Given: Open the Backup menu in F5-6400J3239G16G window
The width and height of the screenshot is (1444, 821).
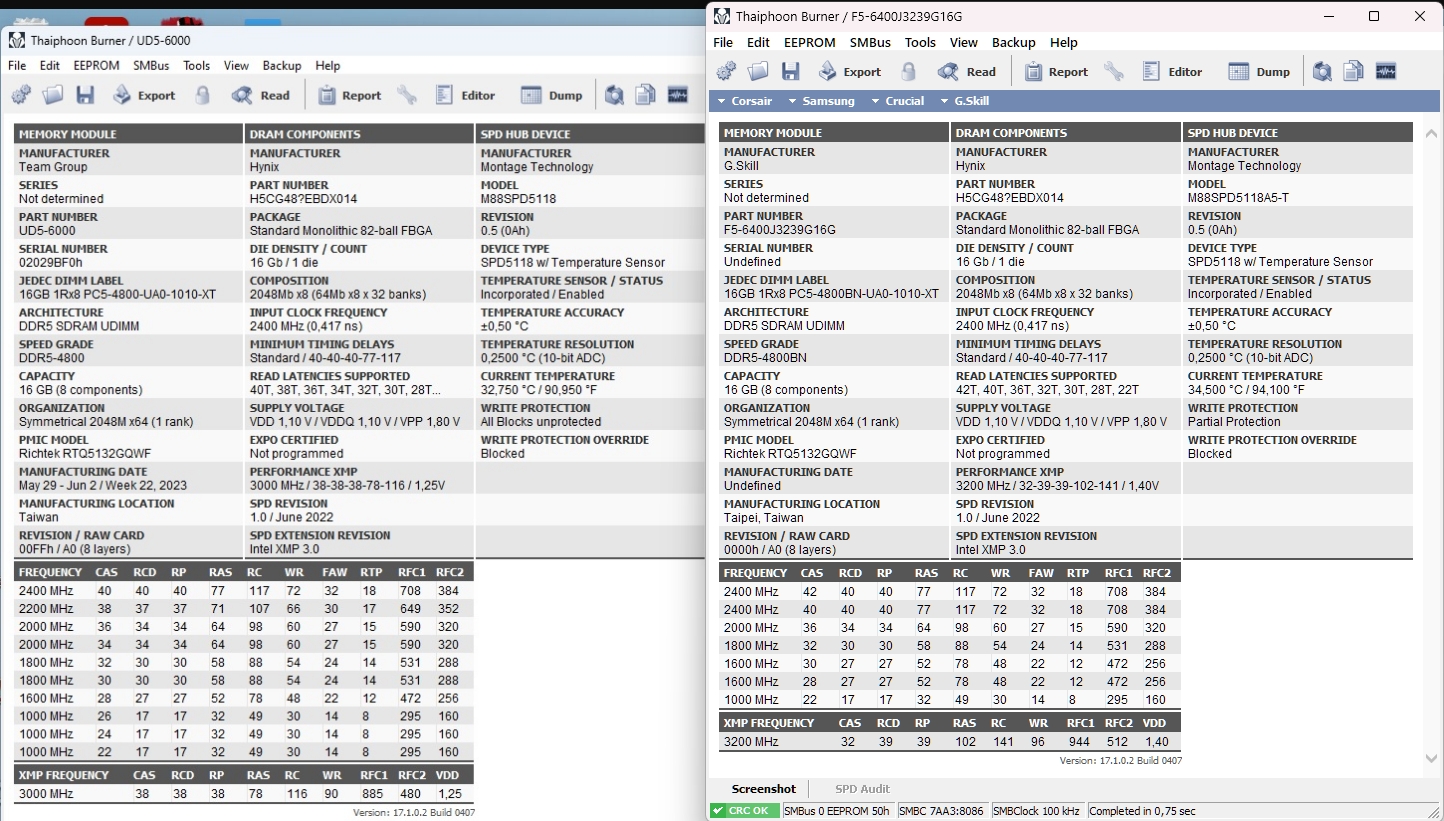Looking at the screenshot, I should 1014,43.
